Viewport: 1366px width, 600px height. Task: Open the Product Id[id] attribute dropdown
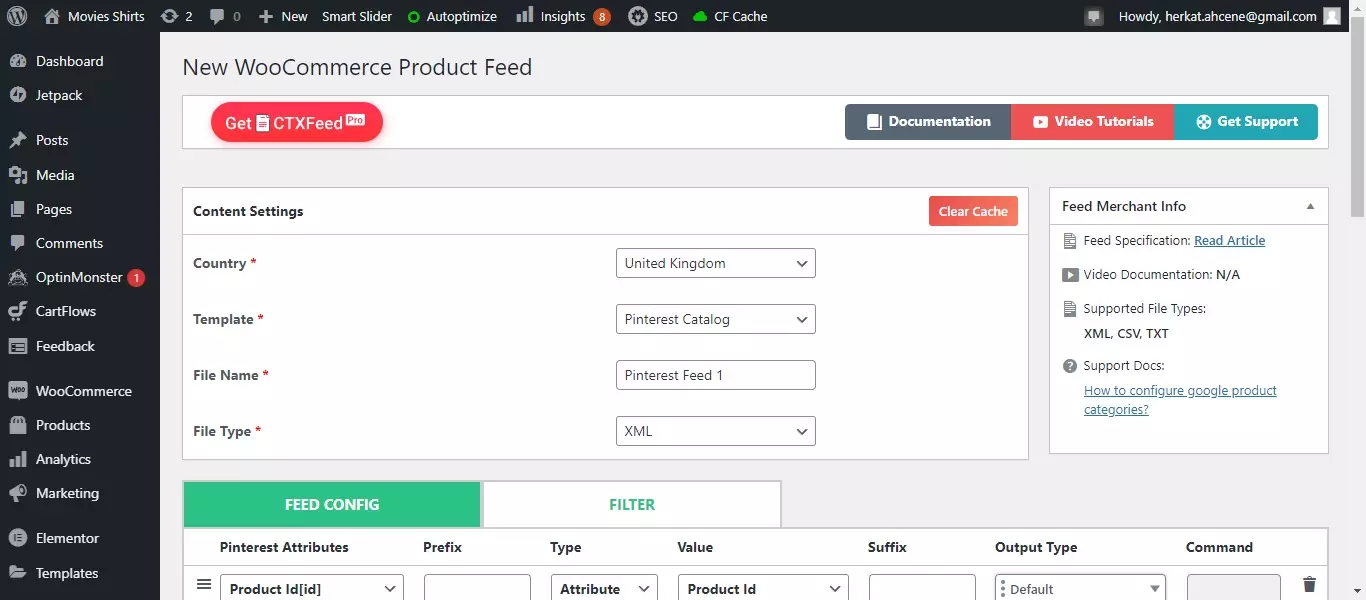pos(312,588)
